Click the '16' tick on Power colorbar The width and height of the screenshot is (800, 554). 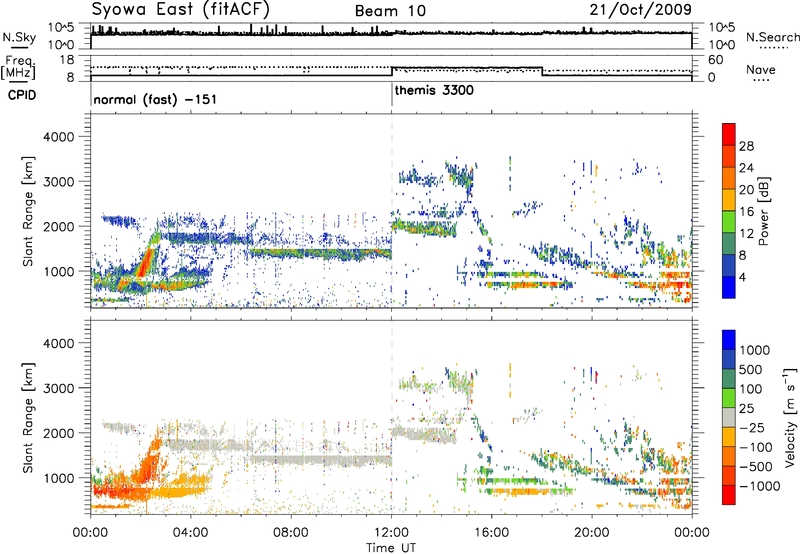tap(746, 212)
